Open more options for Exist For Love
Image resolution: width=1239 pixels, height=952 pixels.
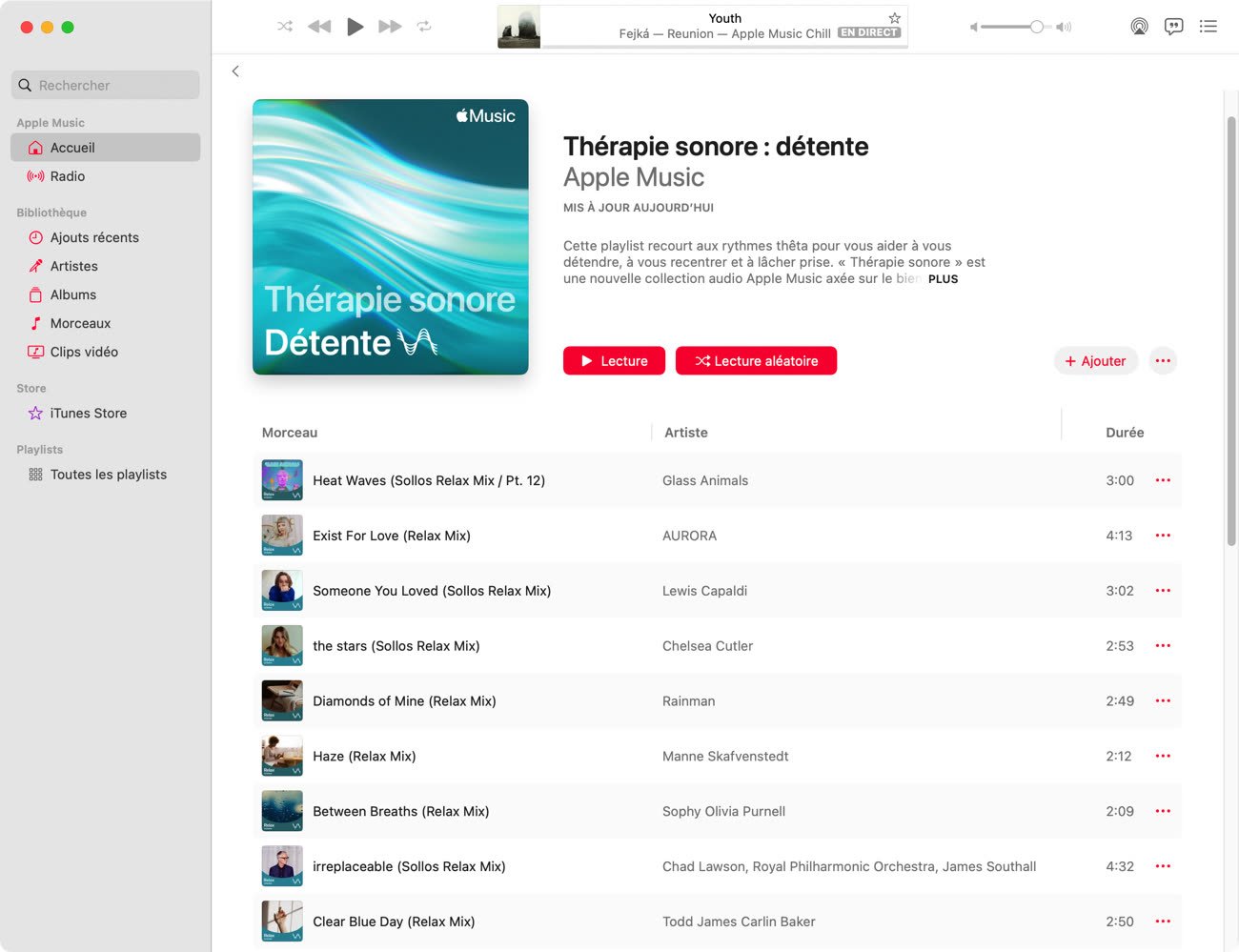(1163, 536)
